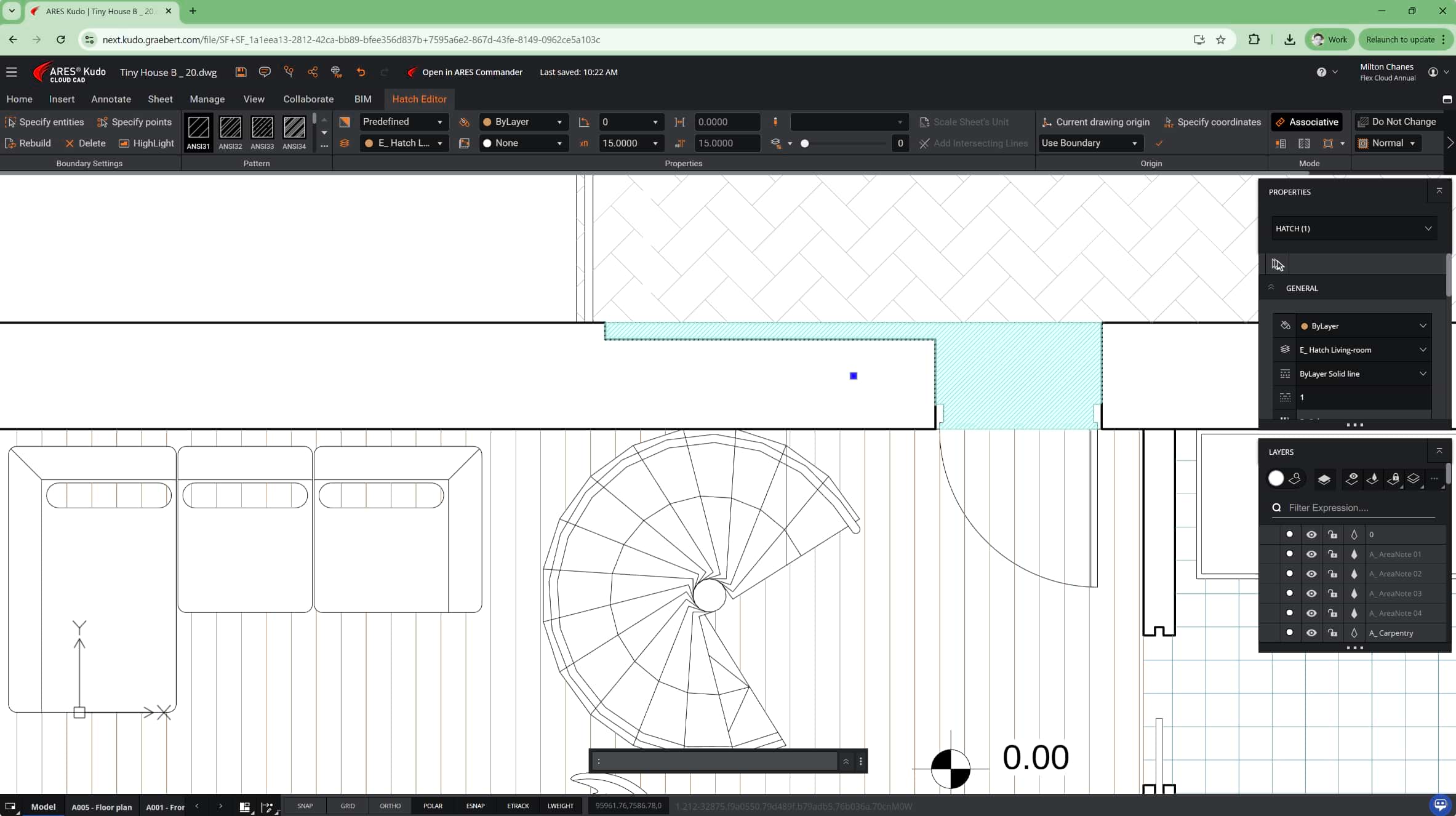Select the ANSI31 hatch pattern
Screen dimensions: 1456x816
(198, 132)
